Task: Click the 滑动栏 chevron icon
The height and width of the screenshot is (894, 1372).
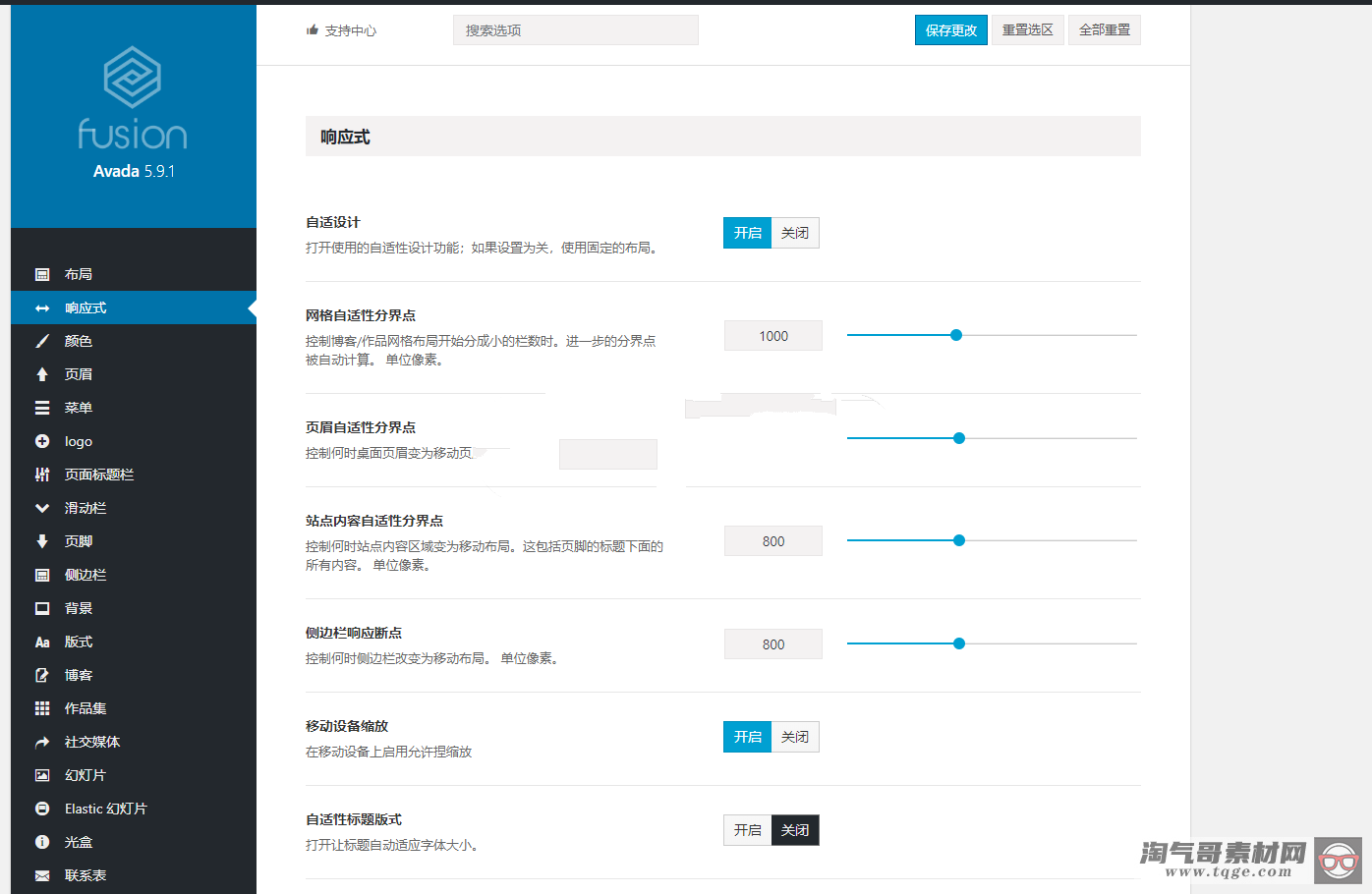Action: pyautogui.click(x=42, y=508)
